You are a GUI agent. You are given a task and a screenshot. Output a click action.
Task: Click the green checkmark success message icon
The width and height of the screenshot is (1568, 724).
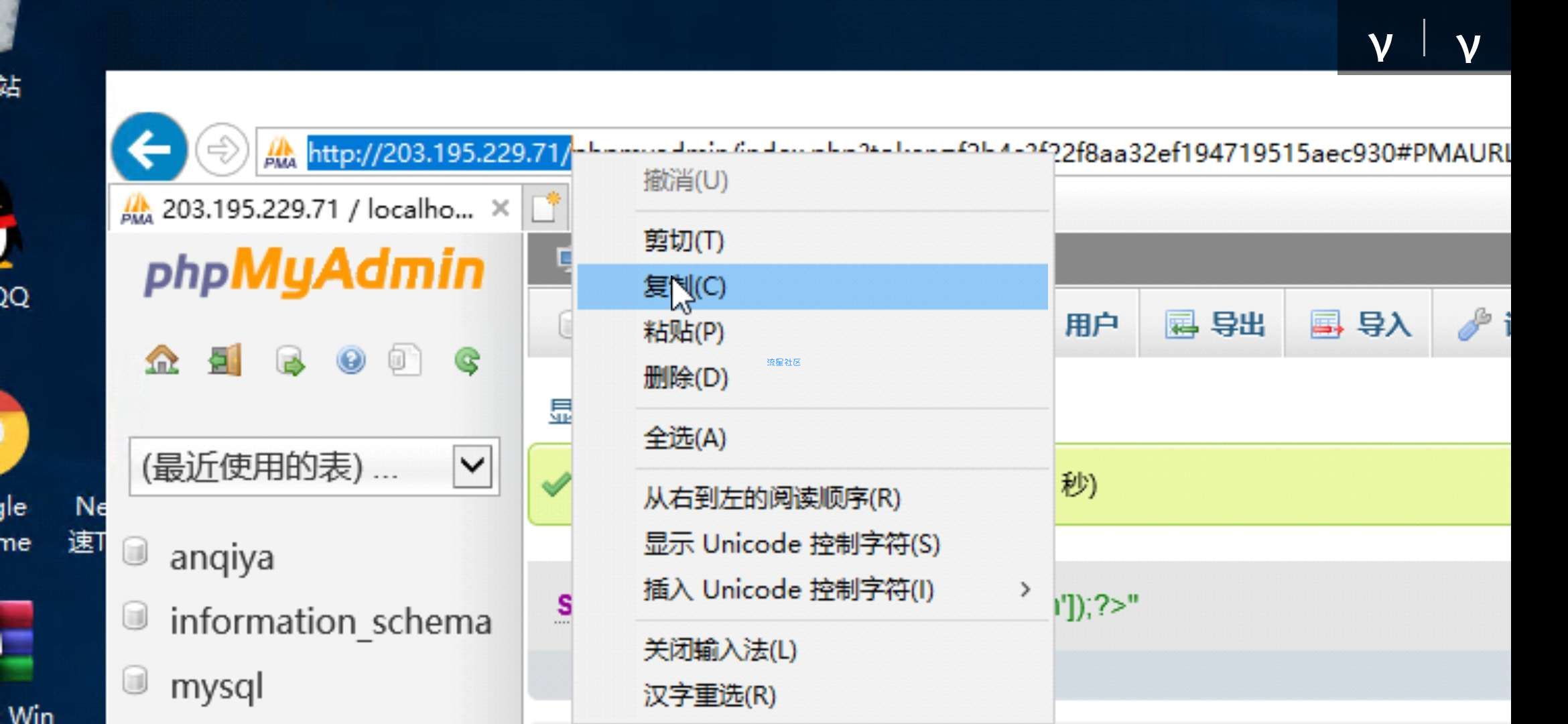pyautogui.click(x=556, y=484)
